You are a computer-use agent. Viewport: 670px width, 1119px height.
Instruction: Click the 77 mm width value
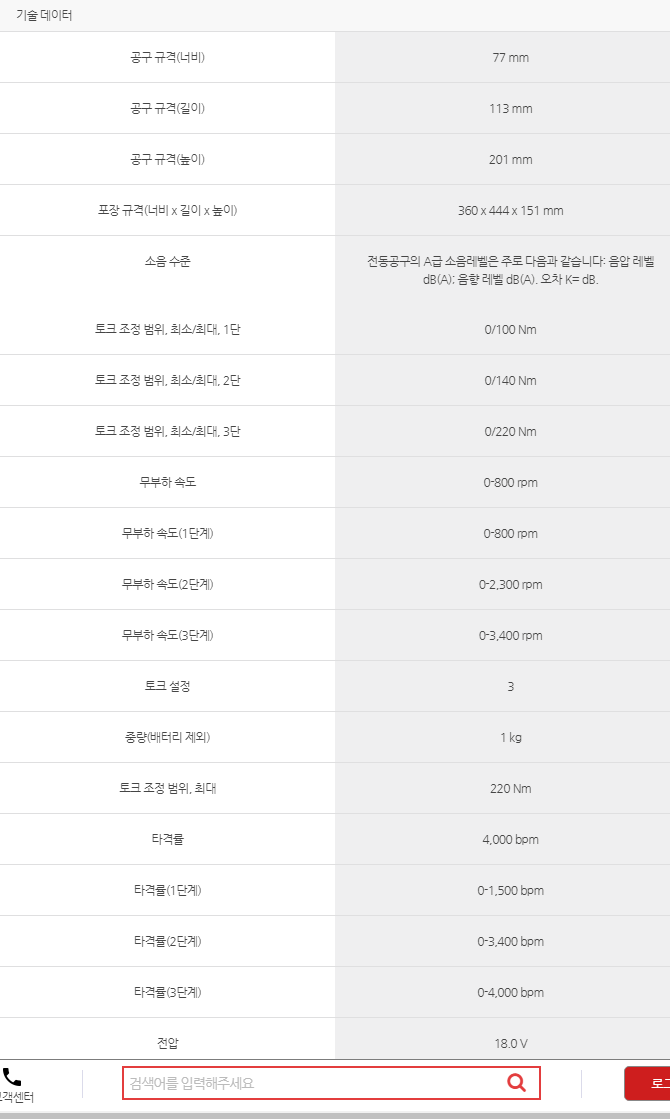(x=510, y=58)
